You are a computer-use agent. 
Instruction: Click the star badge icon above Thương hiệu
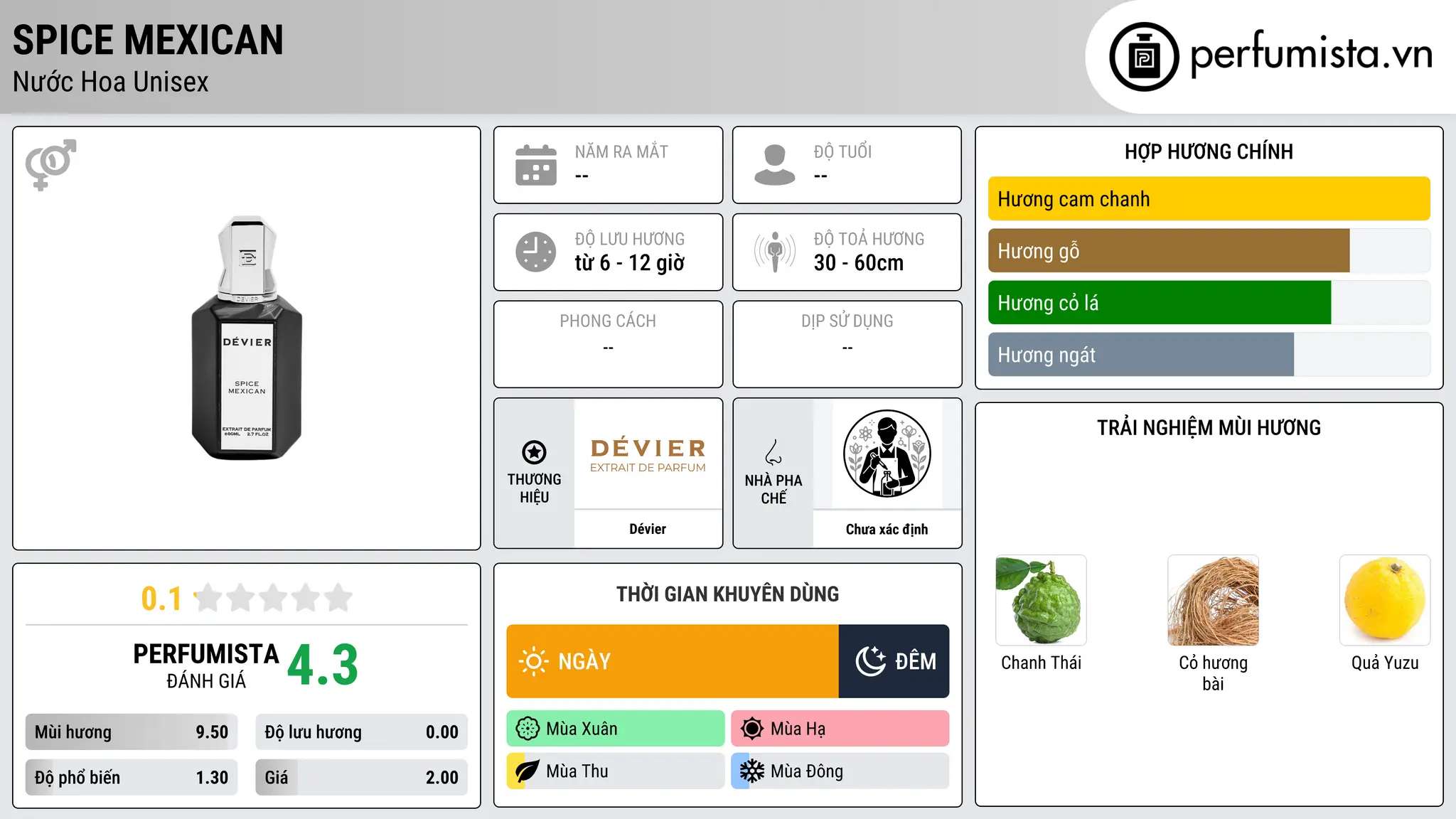click(534, 452)
